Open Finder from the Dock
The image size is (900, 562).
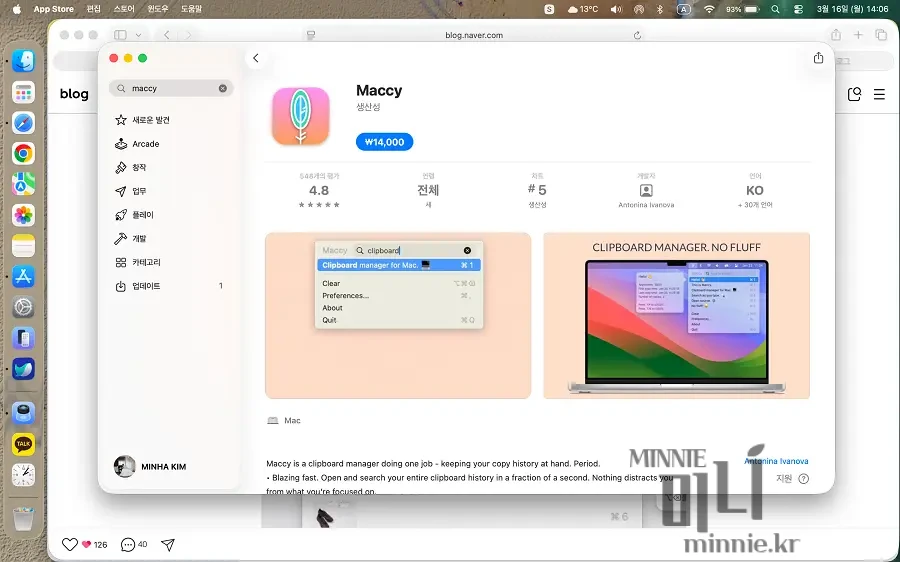click(x=24, y=61)
